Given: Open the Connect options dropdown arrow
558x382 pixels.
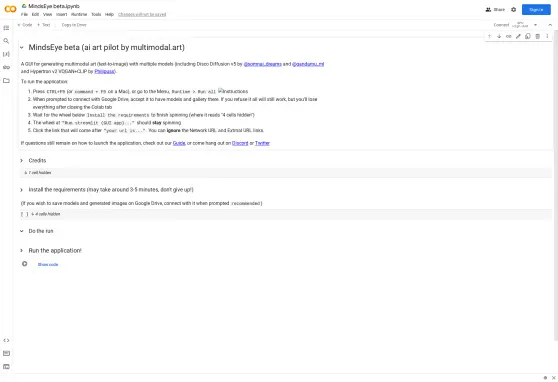Looking at the screenshot, I should tap(535, 25).
